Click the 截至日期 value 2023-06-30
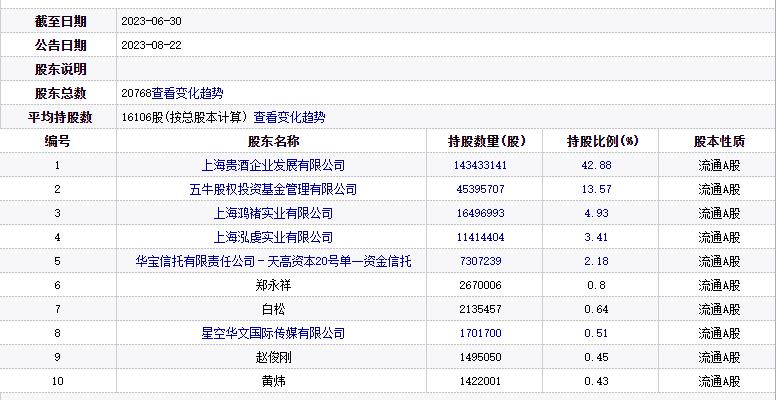This screenshot has width=777, height=400. 151,21
